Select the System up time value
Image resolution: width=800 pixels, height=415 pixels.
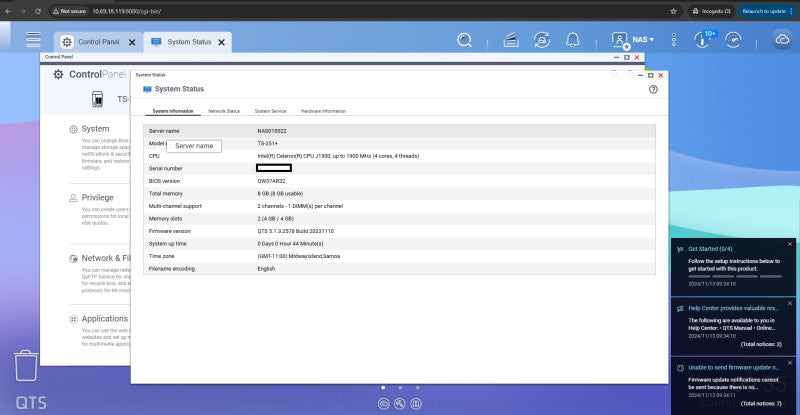point(290,244)
